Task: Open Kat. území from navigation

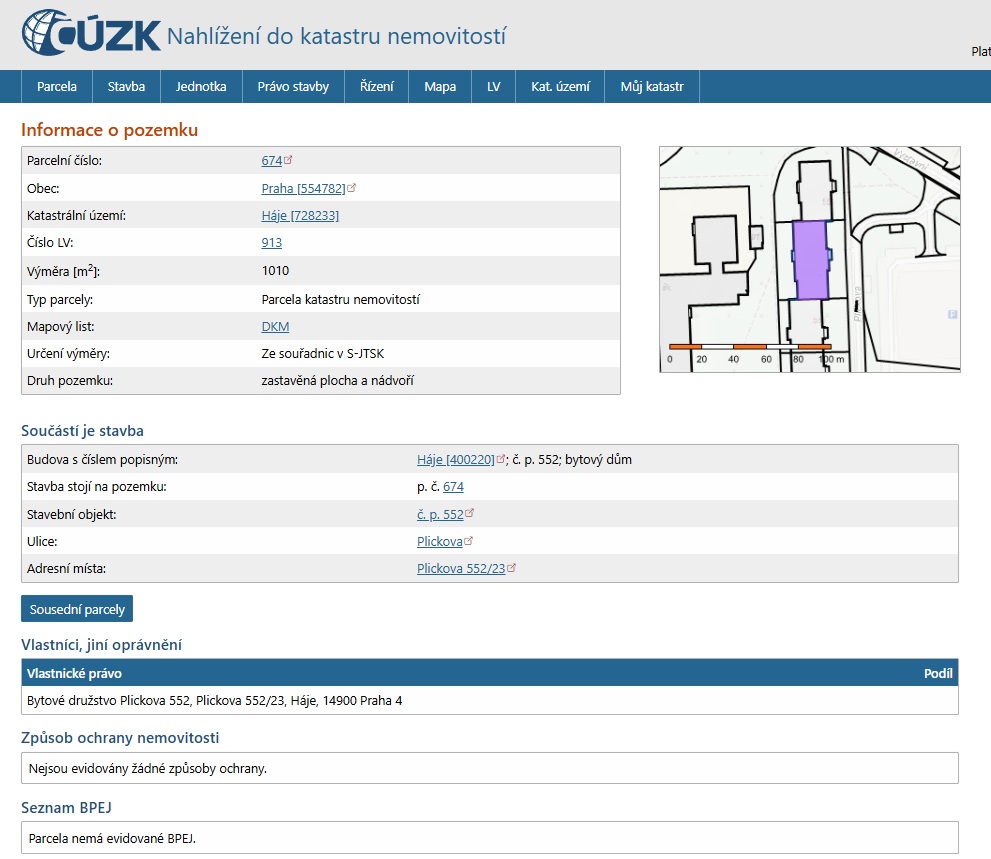Action: pyautogui.click(x=494, y=86)
